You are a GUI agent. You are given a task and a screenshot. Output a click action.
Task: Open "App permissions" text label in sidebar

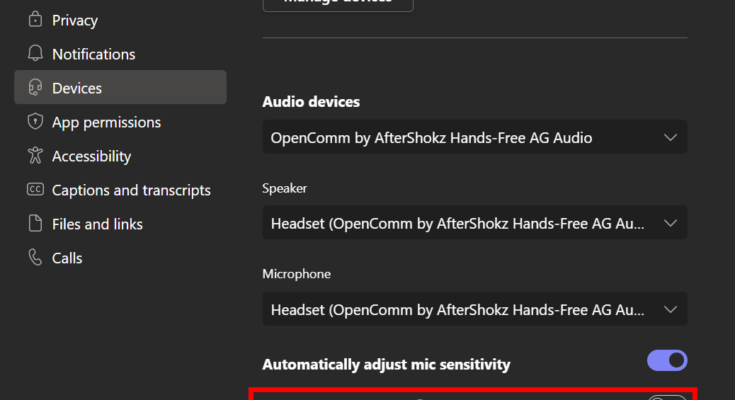click(106, 122)
